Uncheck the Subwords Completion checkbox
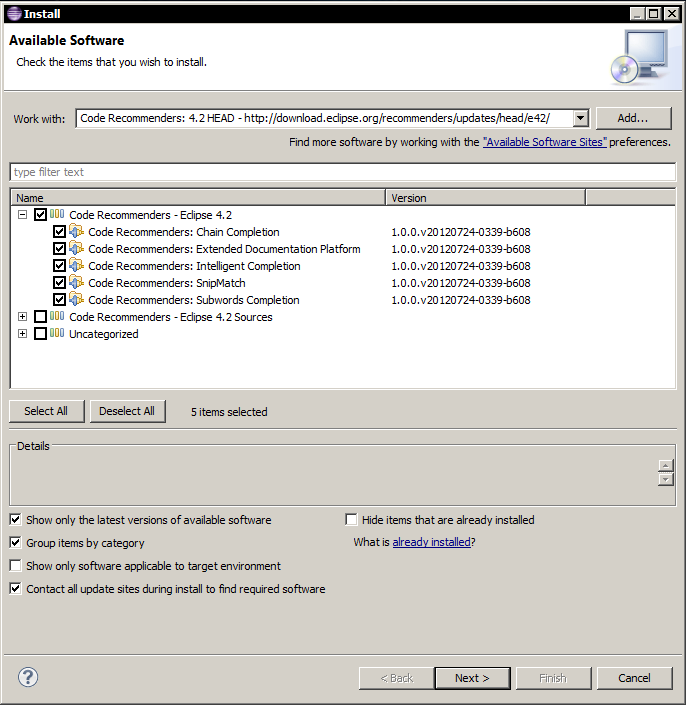The width and height of the screenshot is (686, 705). click(59, 300)
